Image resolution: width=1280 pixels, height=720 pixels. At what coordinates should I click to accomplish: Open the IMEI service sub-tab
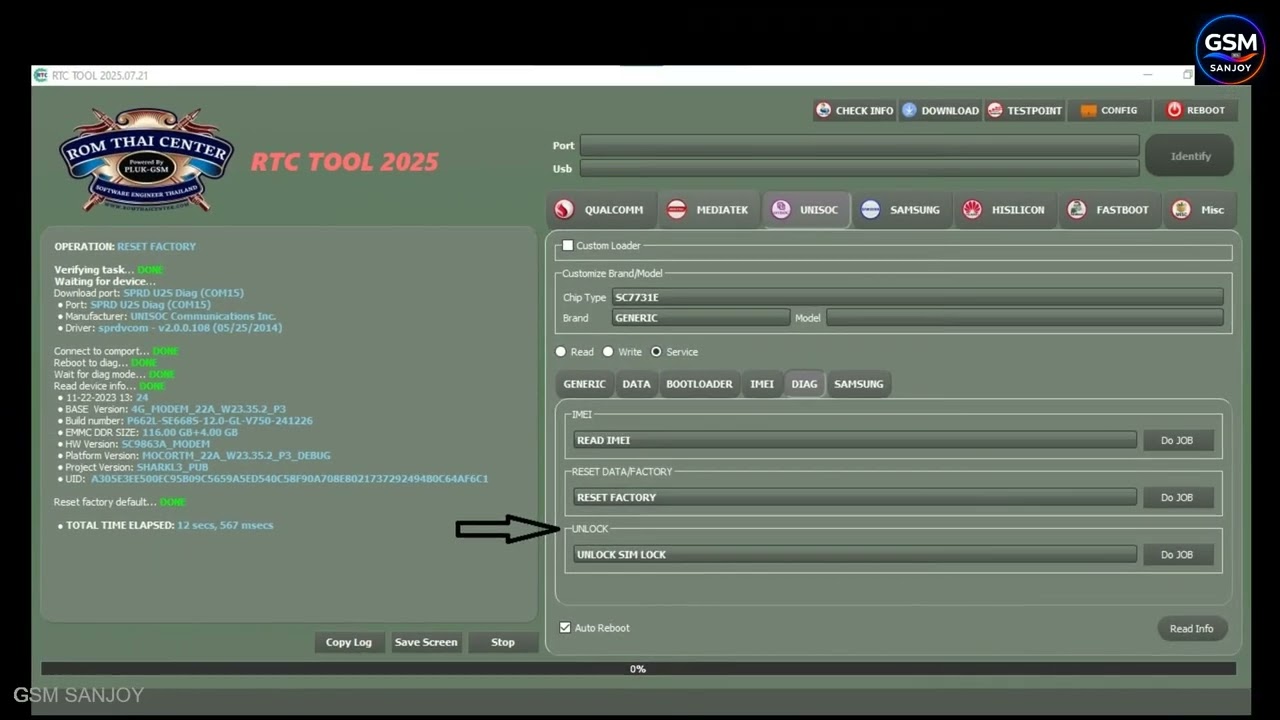762,384
